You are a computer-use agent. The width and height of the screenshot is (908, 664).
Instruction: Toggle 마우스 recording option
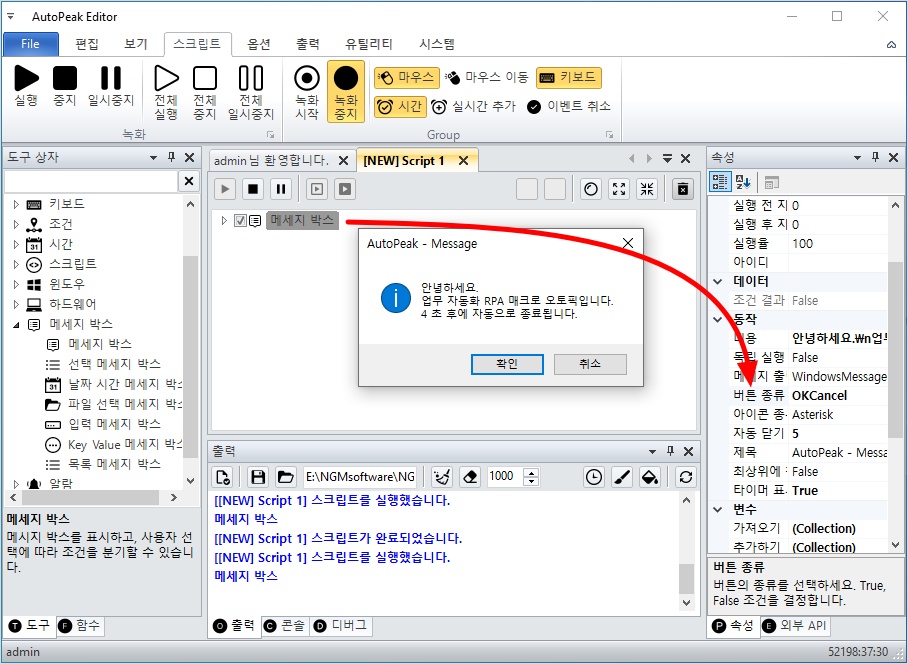click(405, 77)
